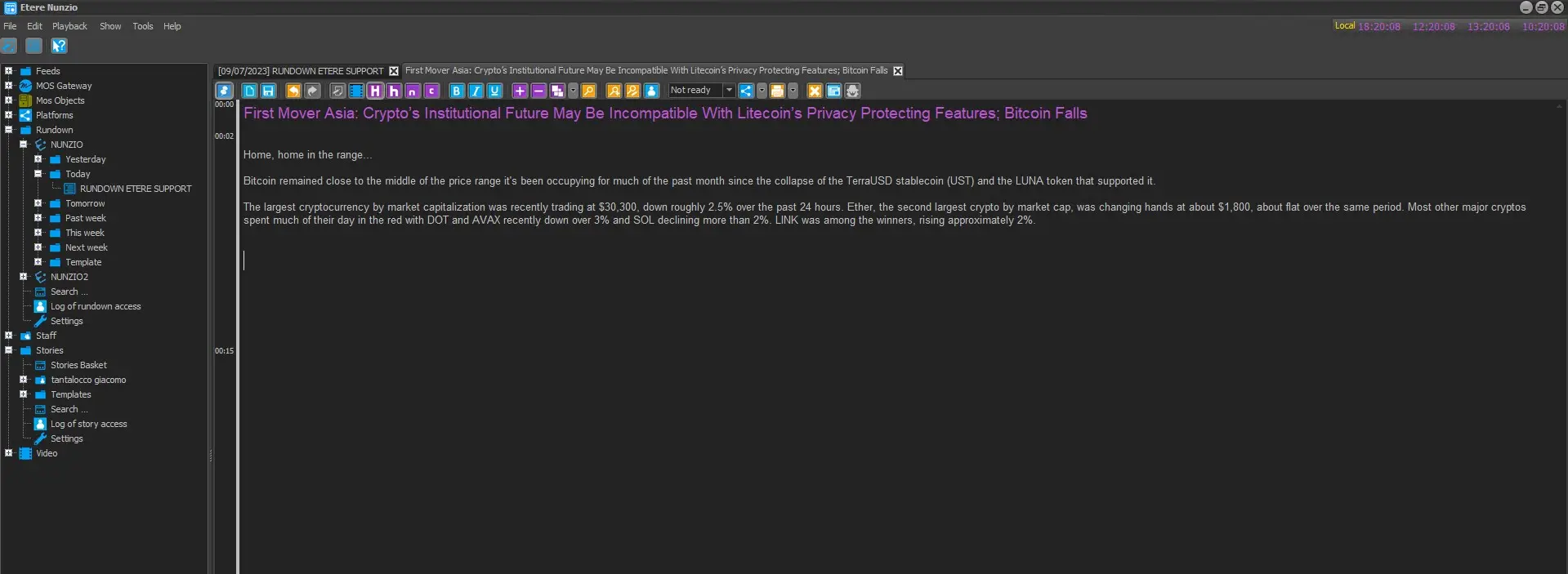Close the First Mover Asia story tab

(x=898, y=71)
